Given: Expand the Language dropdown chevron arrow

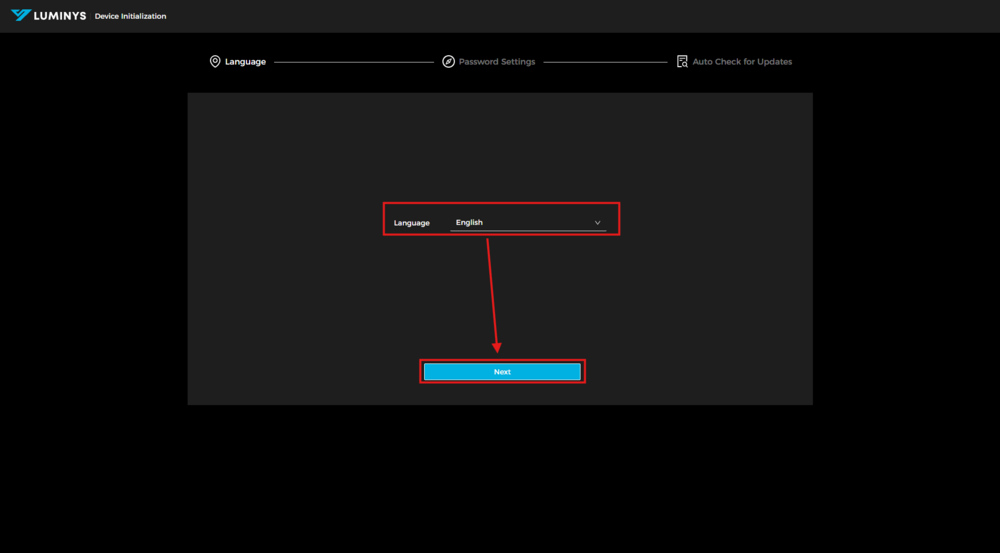Looking at the screenshot, I should click(597, 223).
